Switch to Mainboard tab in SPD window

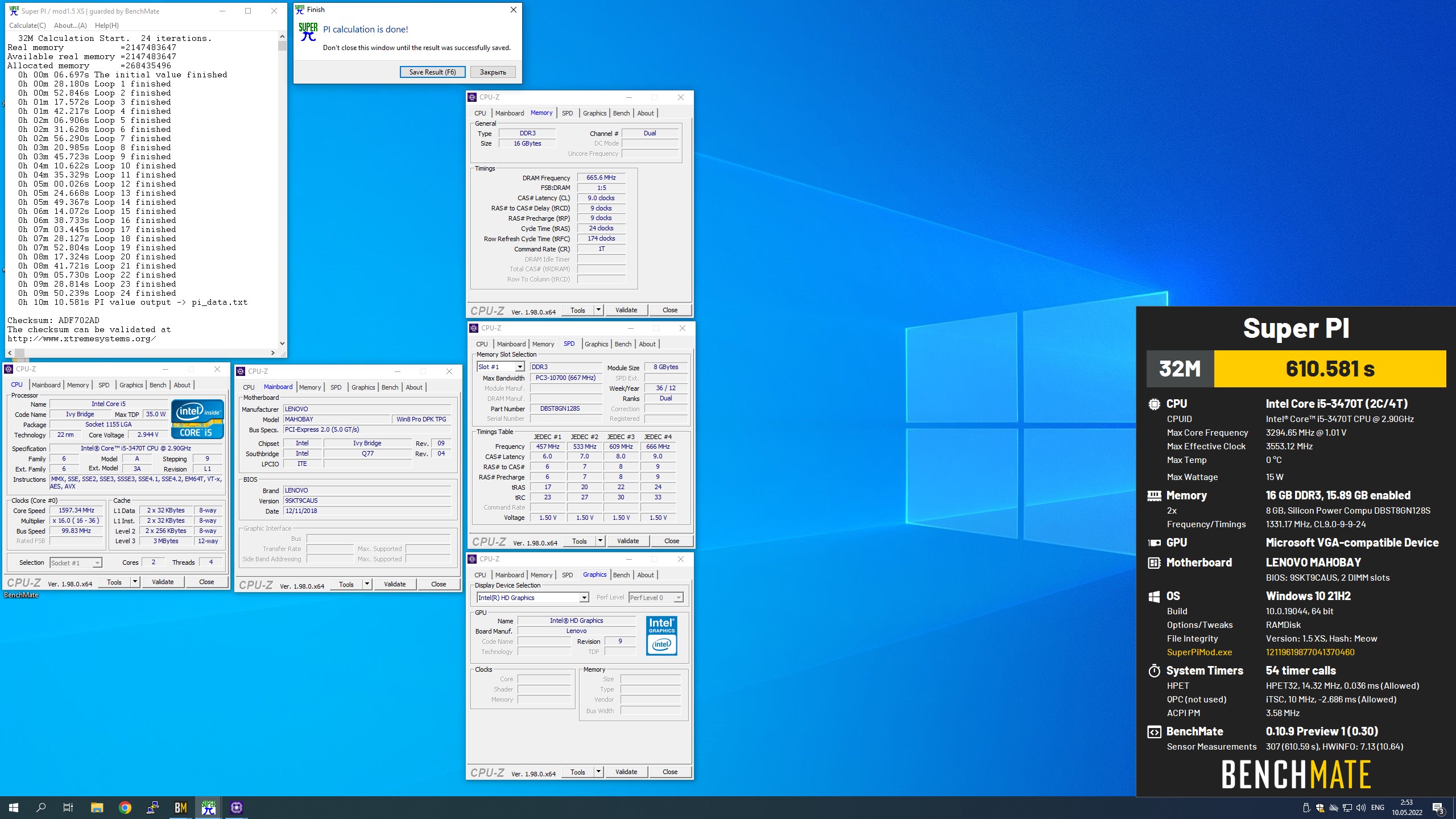[511, 344]
